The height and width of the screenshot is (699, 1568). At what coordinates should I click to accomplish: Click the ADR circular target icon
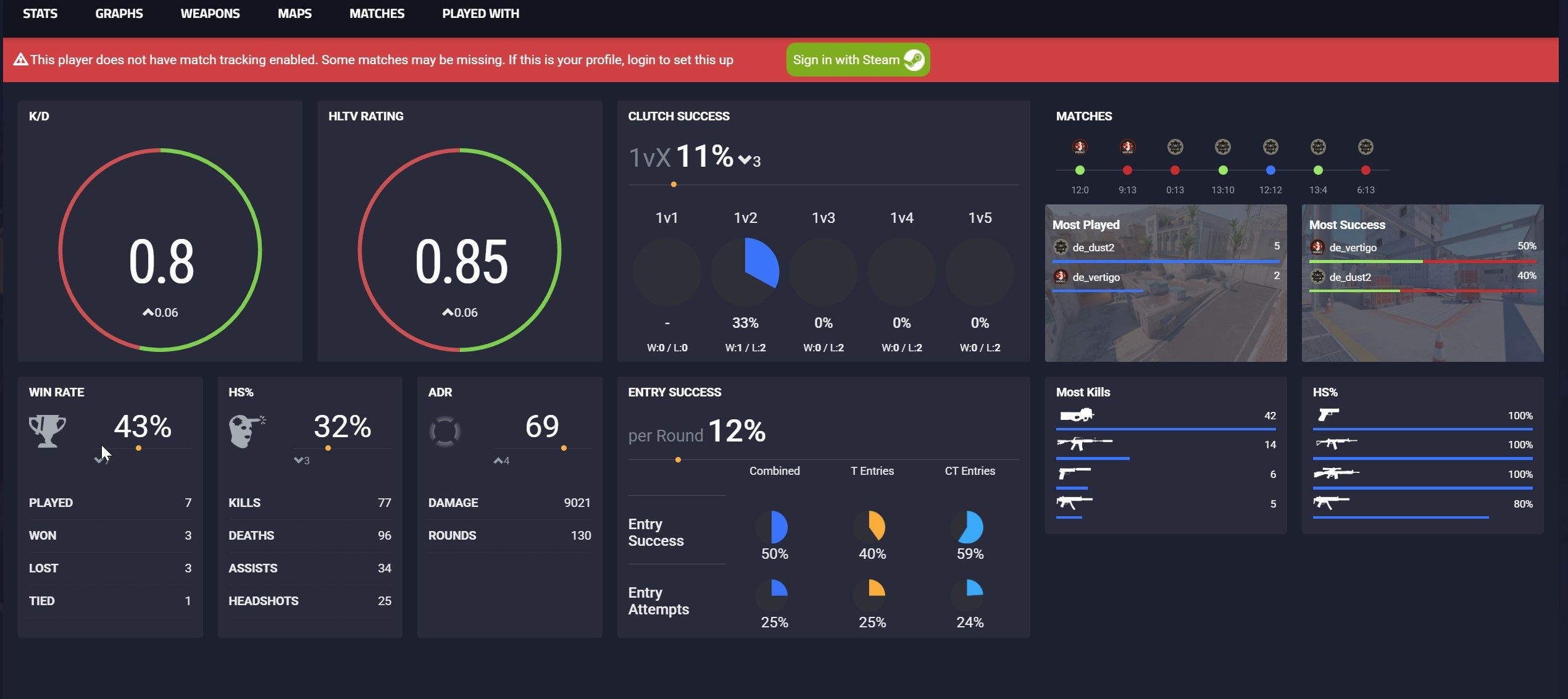(444, 431)
